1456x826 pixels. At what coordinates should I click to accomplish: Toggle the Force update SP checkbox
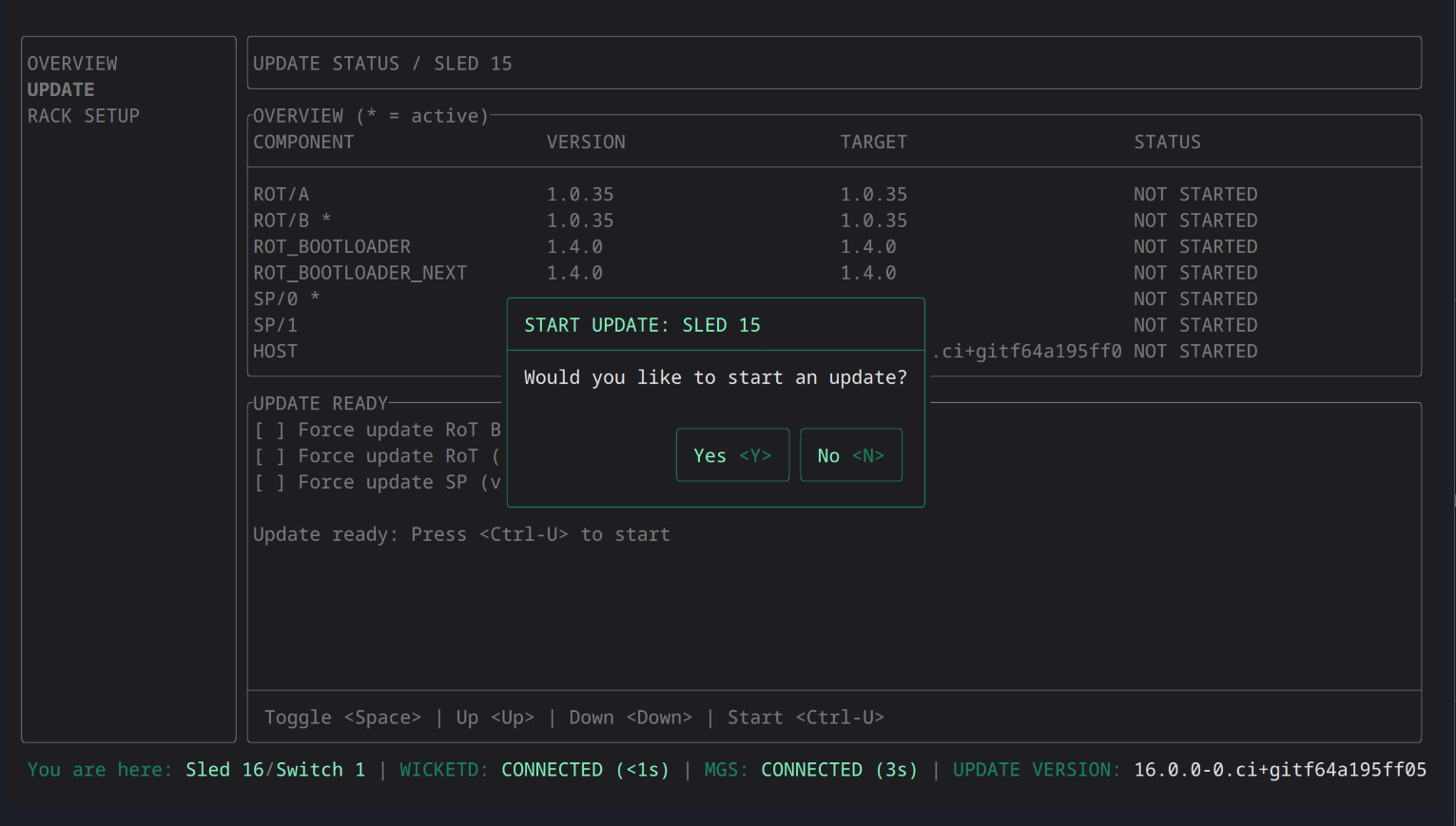270,482
